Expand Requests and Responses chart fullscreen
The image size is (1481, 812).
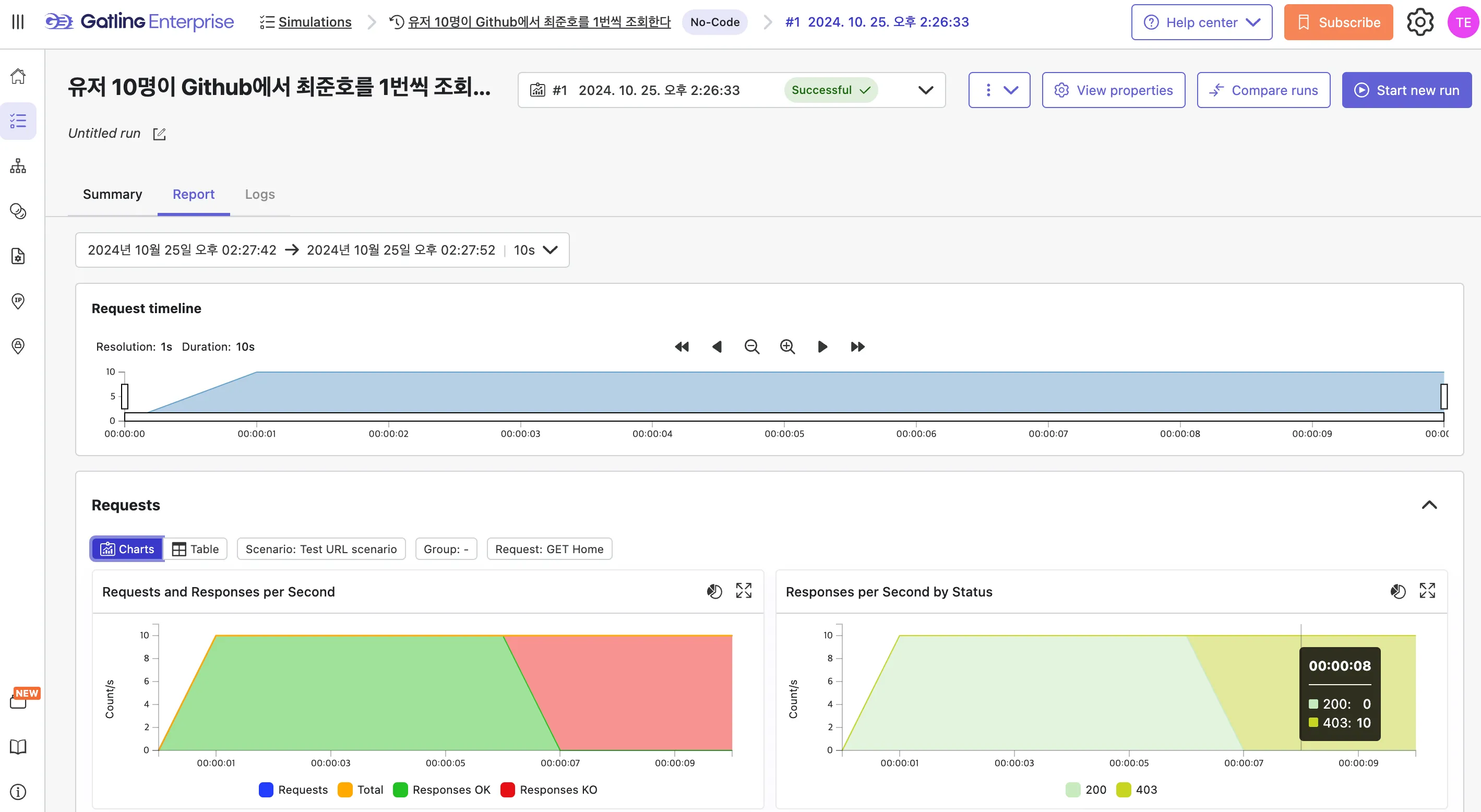tap(744, 591)
